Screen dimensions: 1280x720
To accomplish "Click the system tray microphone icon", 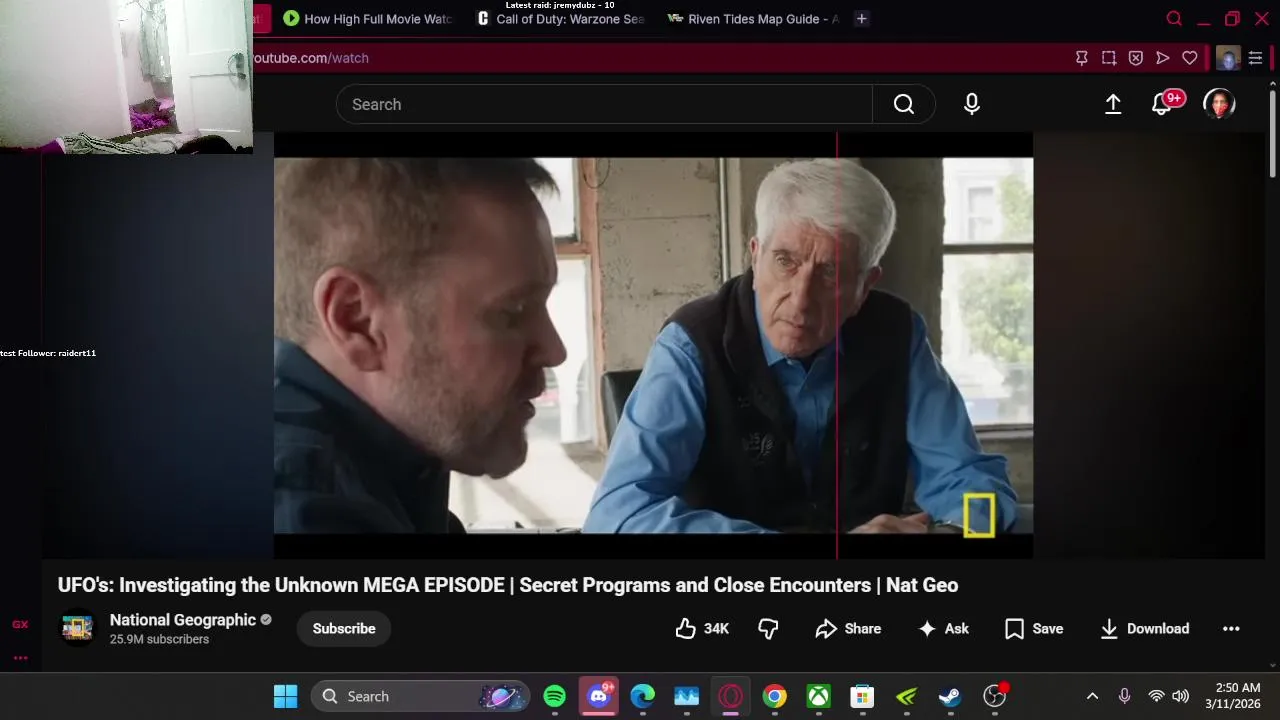I will tap(1124, 696).
